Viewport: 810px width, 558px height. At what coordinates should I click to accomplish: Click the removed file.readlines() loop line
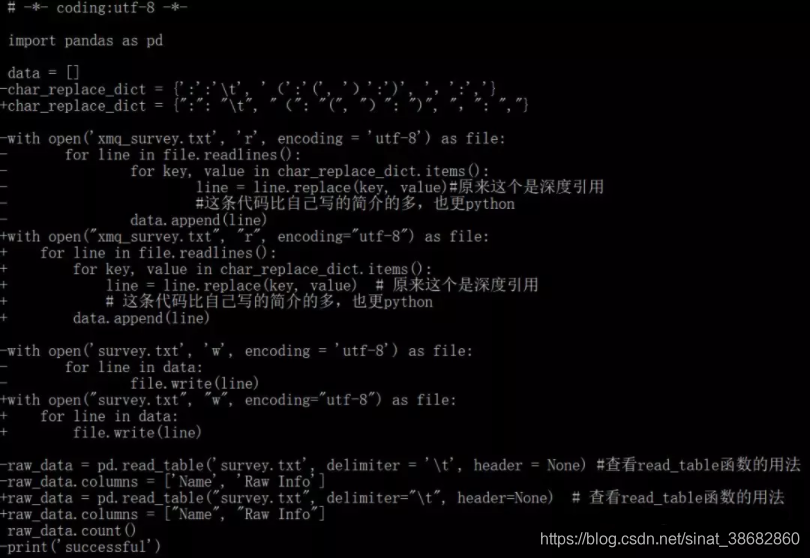[183, 154]
